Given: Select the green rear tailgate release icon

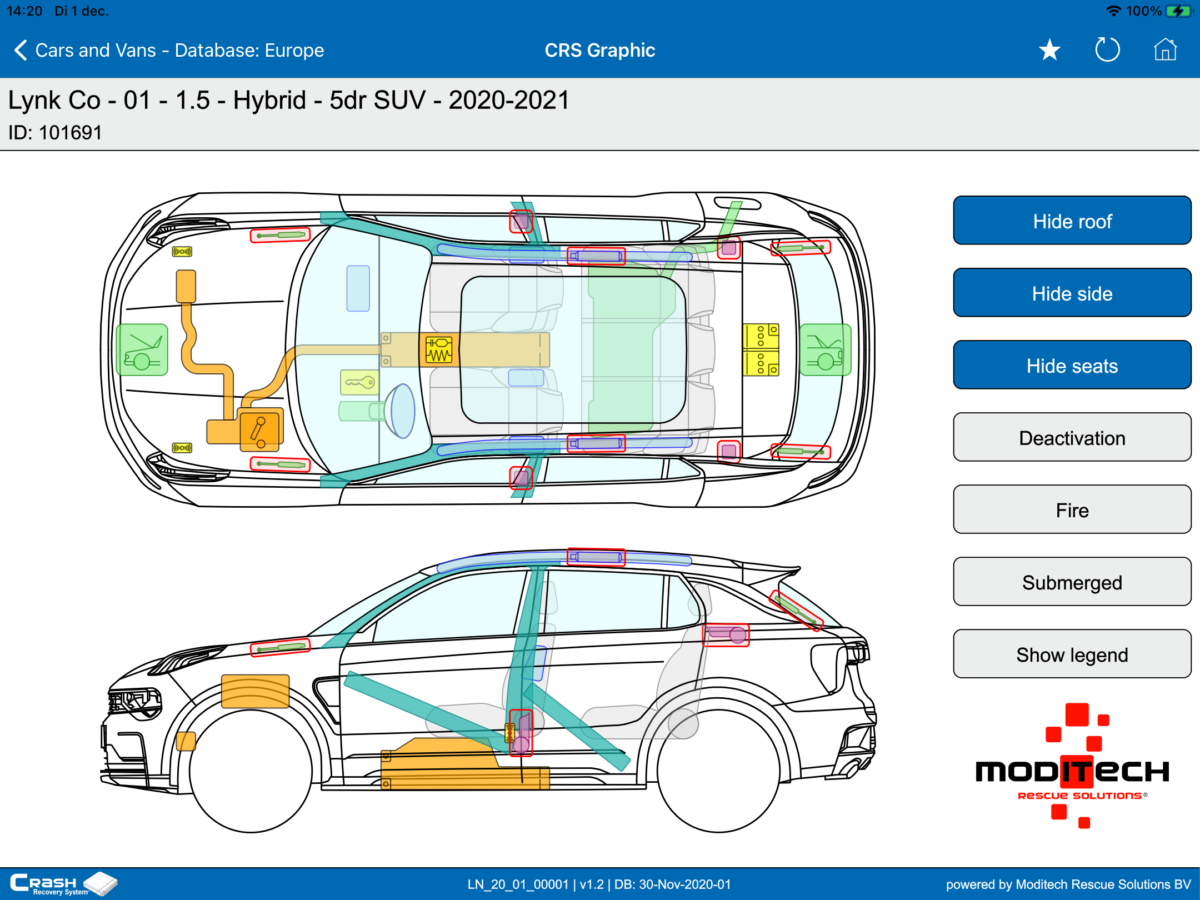Looking at the screenshot, I should pos(825,349).
